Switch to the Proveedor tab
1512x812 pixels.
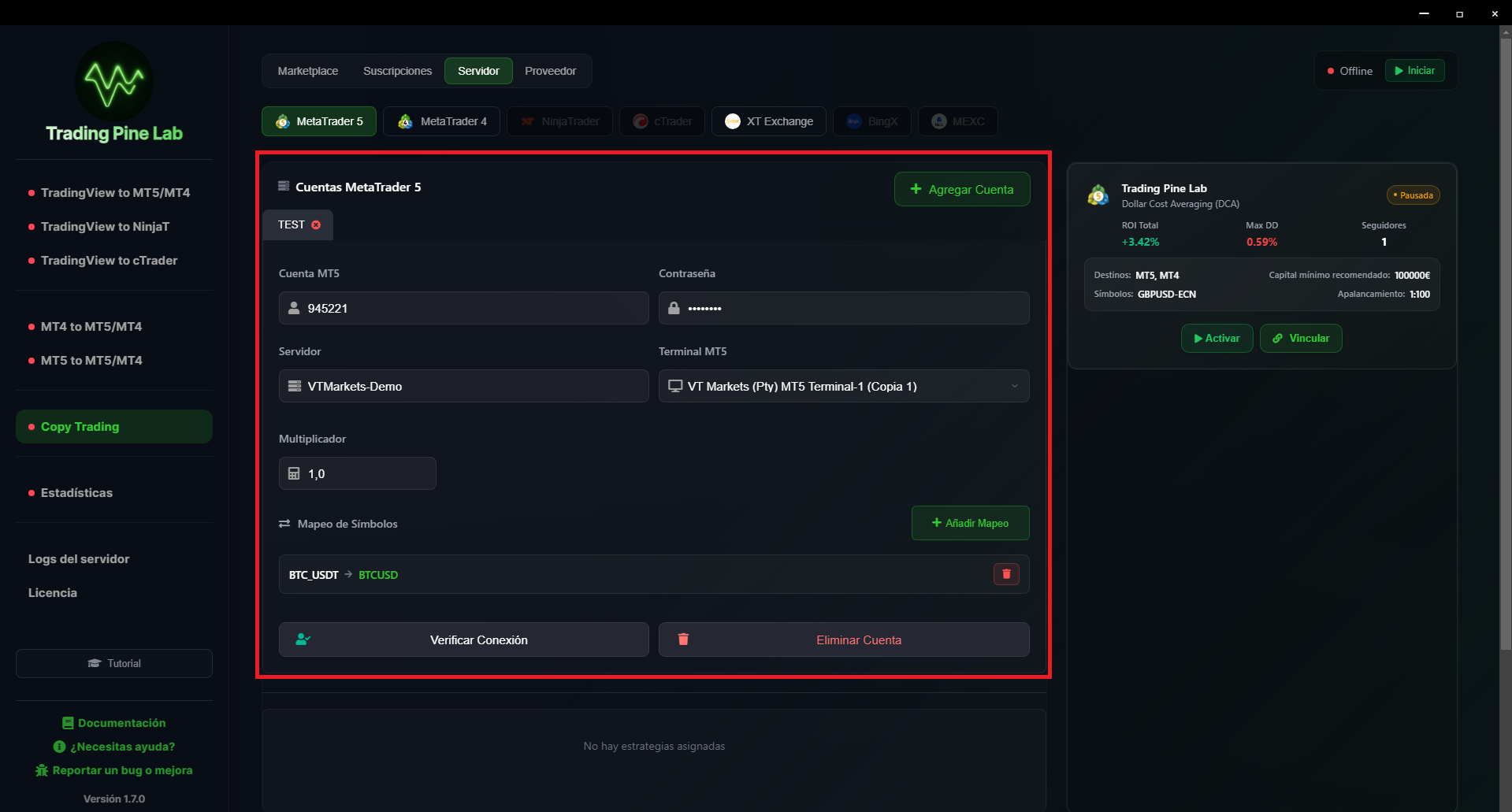pyautogui.click(x=550, y=70)
